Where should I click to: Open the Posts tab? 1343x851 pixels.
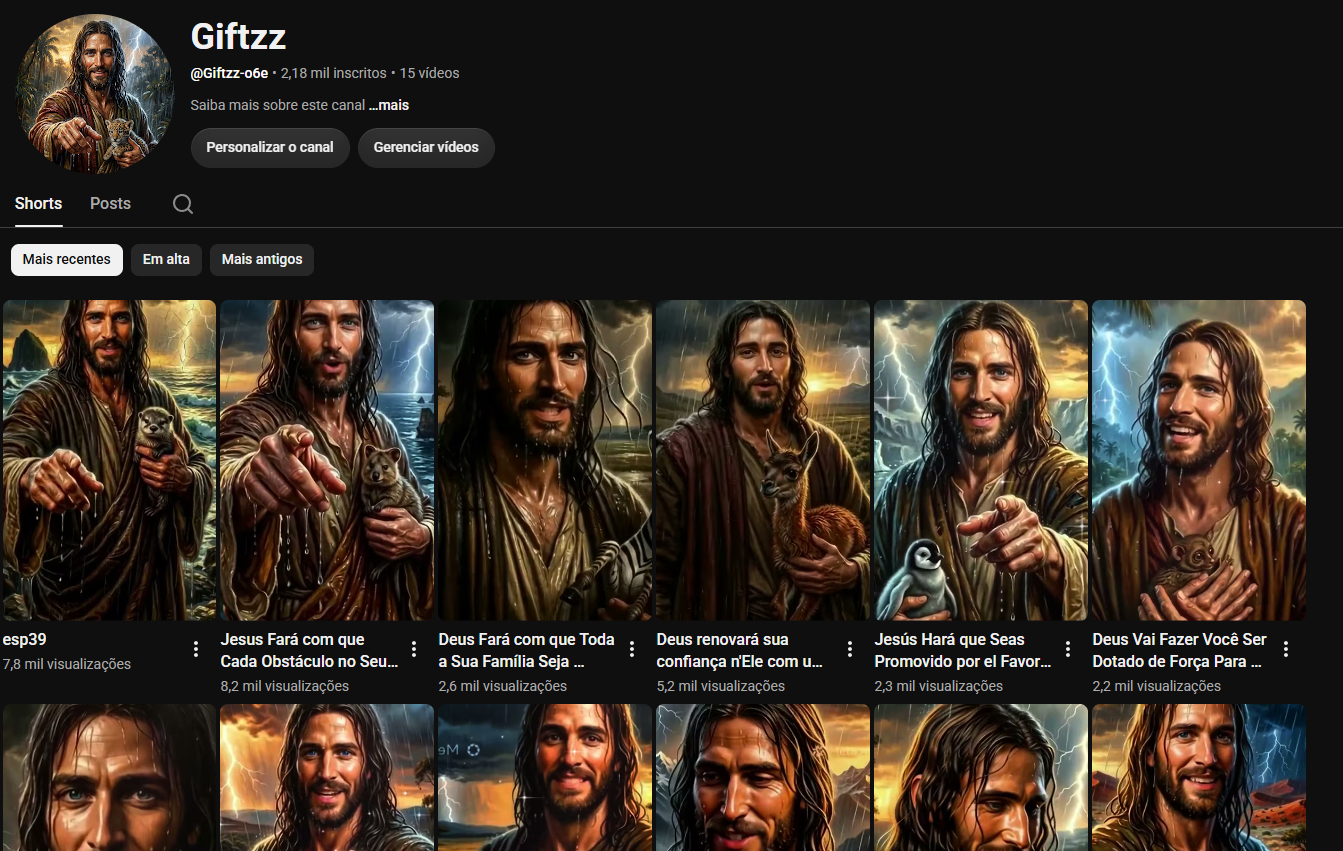[110, 203]
